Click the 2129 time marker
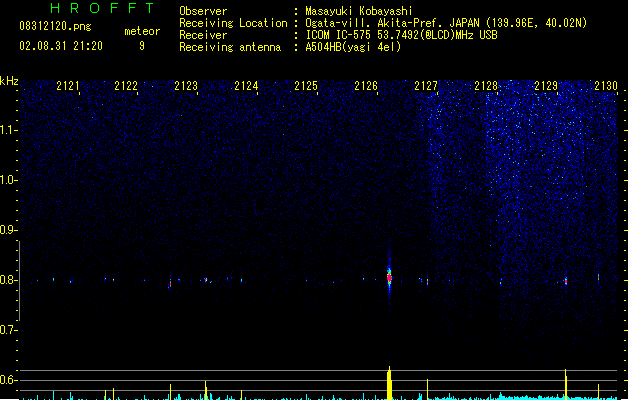 pyautogui.click(x=546, y=86)
